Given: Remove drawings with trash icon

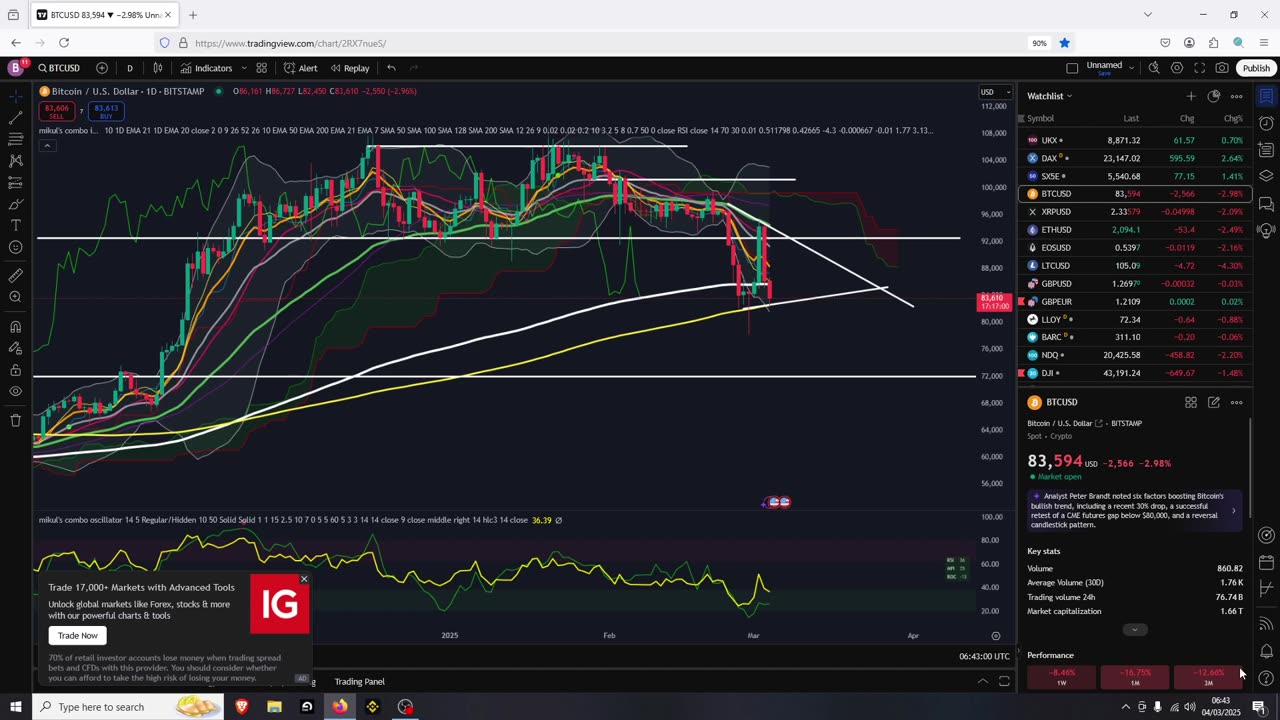Looking at the screenshot, I should pos(15,420).
